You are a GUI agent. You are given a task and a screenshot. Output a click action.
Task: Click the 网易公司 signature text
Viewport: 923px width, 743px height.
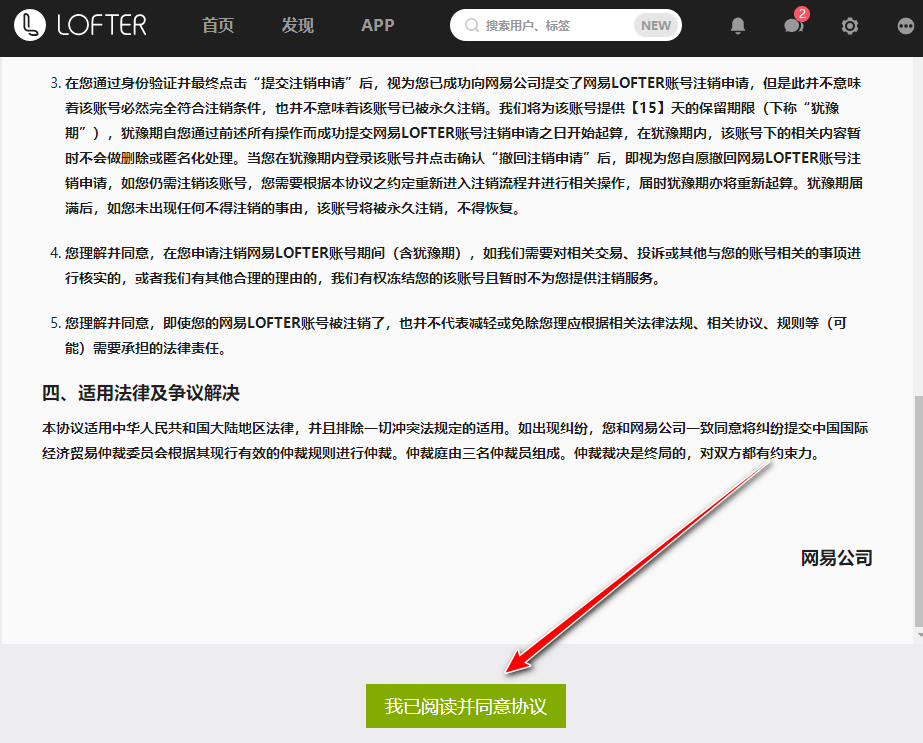[x=836, y=558]
